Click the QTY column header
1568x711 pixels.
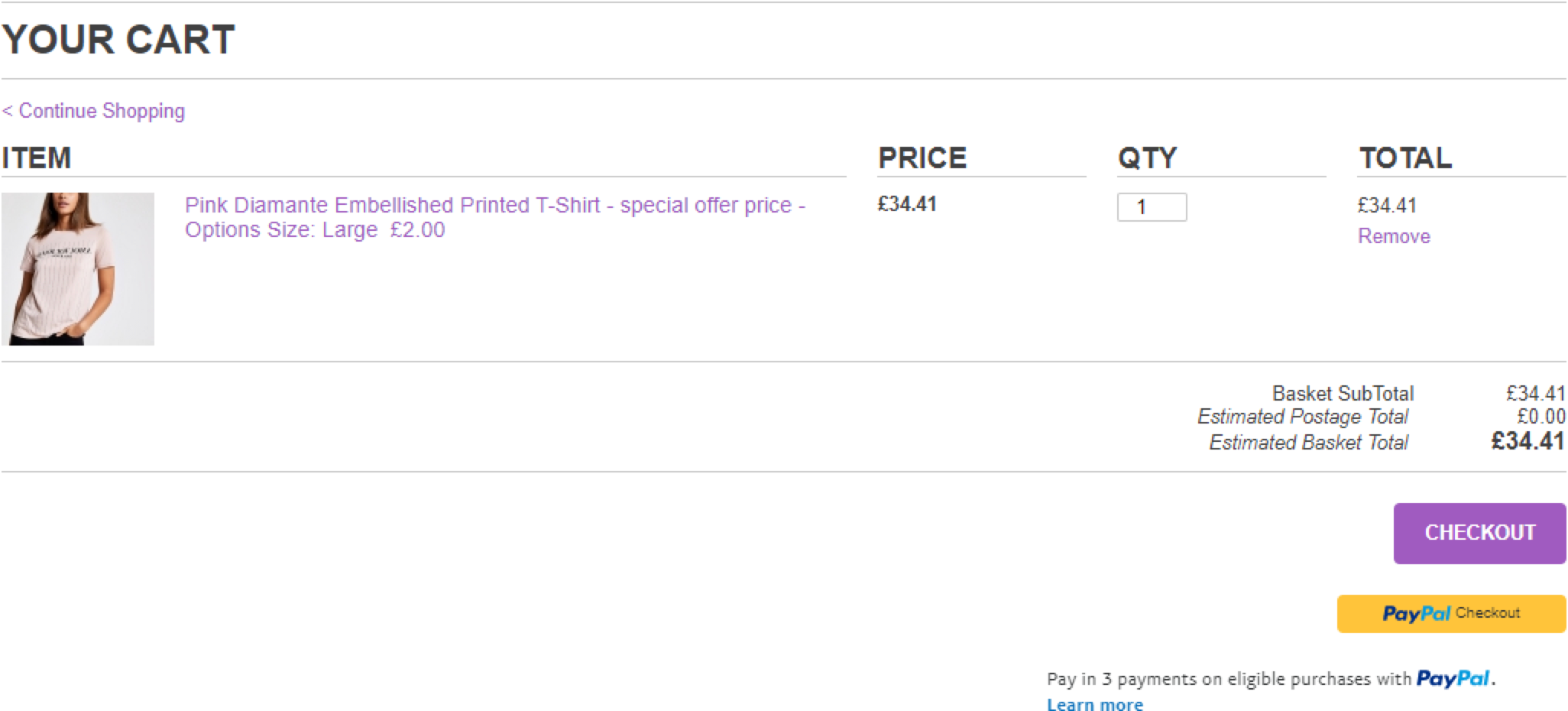[1147, 158]
